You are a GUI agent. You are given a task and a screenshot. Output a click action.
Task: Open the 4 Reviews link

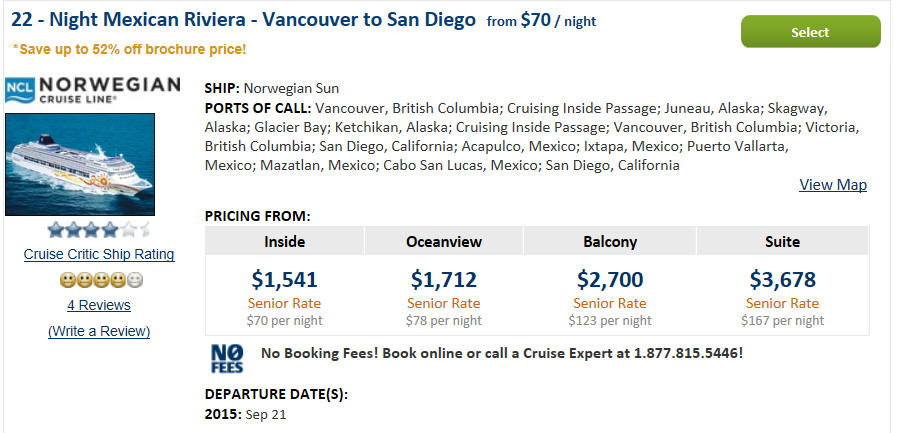click(x=99, y=305)
